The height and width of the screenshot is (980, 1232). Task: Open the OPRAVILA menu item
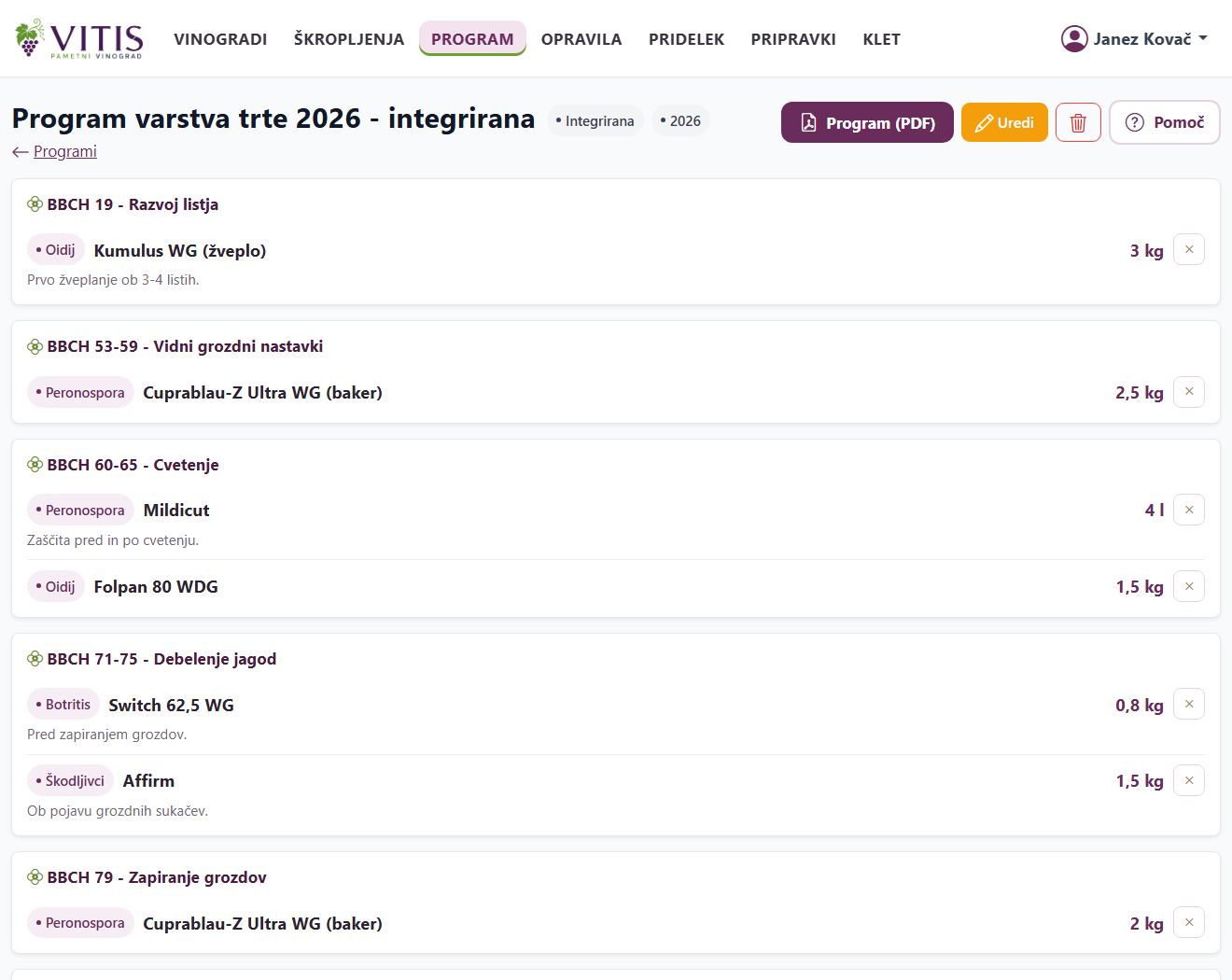pyautogui.click(x=581, y=39)
